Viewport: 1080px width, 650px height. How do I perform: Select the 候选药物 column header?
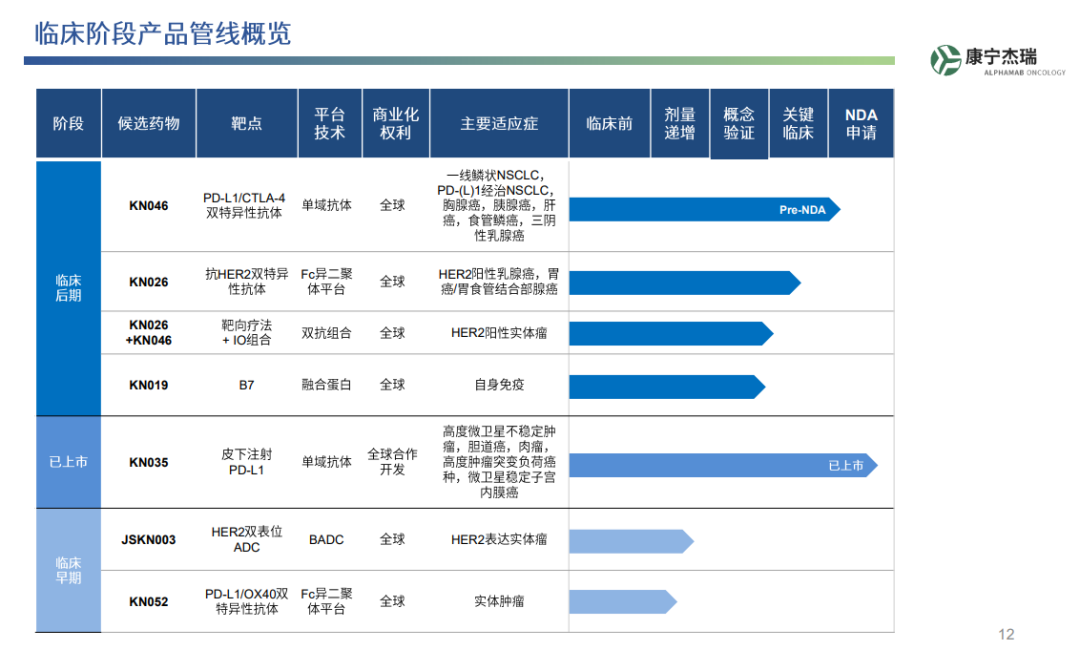(149, 123)
